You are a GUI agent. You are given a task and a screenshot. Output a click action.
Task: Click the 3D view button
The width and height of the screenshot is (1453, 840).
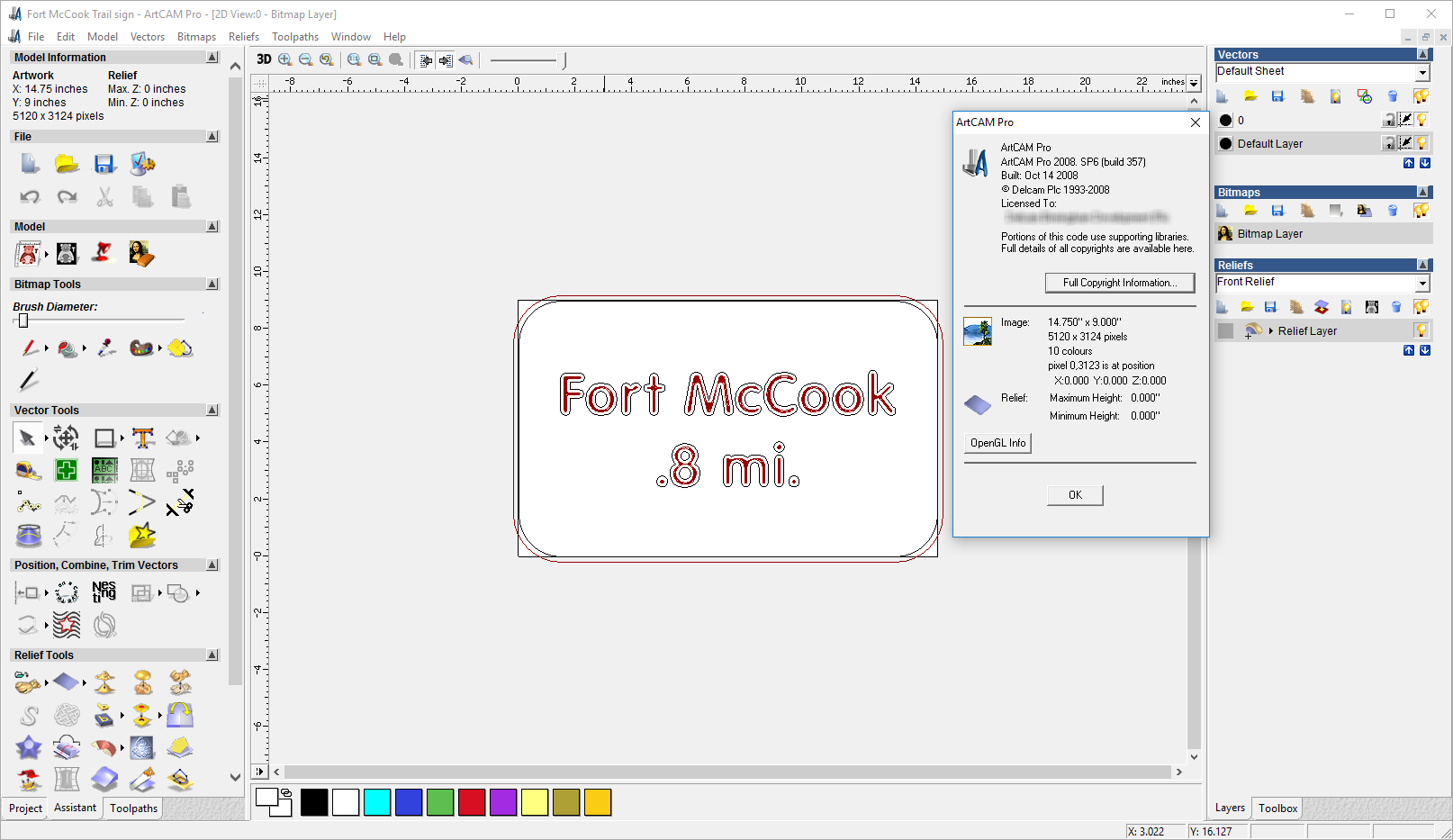pyautogui.click(x=264, y=59)
